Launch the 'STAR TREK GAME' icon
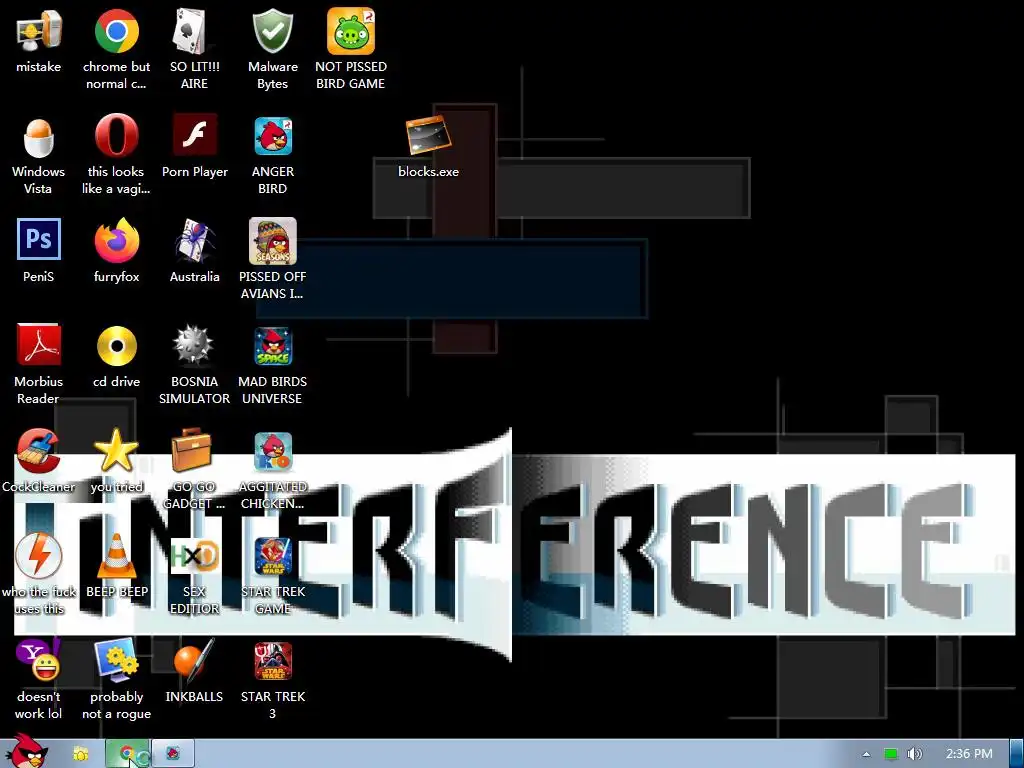The height and width of the screenshot is (768, 1024). click(x=273, y=556)
